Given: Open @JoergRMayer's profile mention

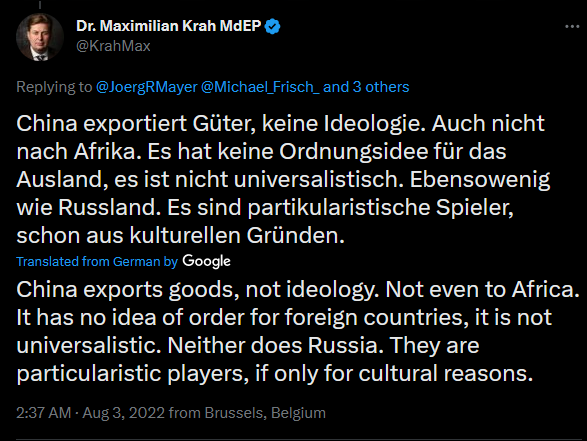Looking at the screenshot, I should 146,87.
